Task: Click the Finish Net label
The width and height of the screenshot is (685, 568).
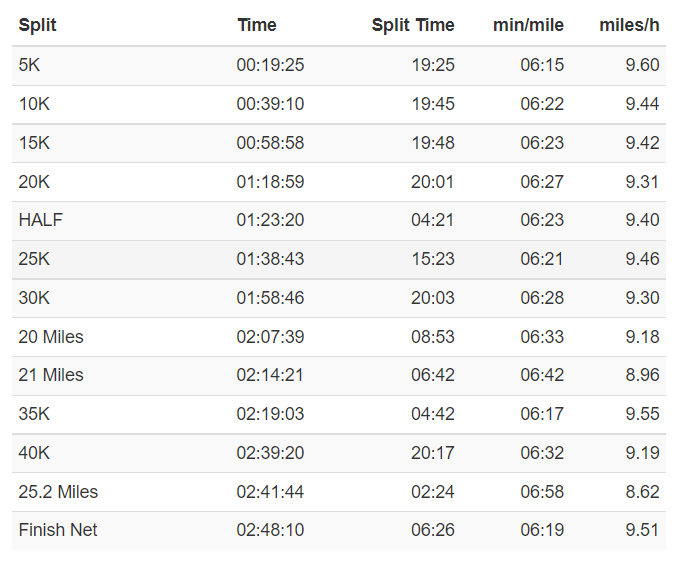Action: [58, 530]
